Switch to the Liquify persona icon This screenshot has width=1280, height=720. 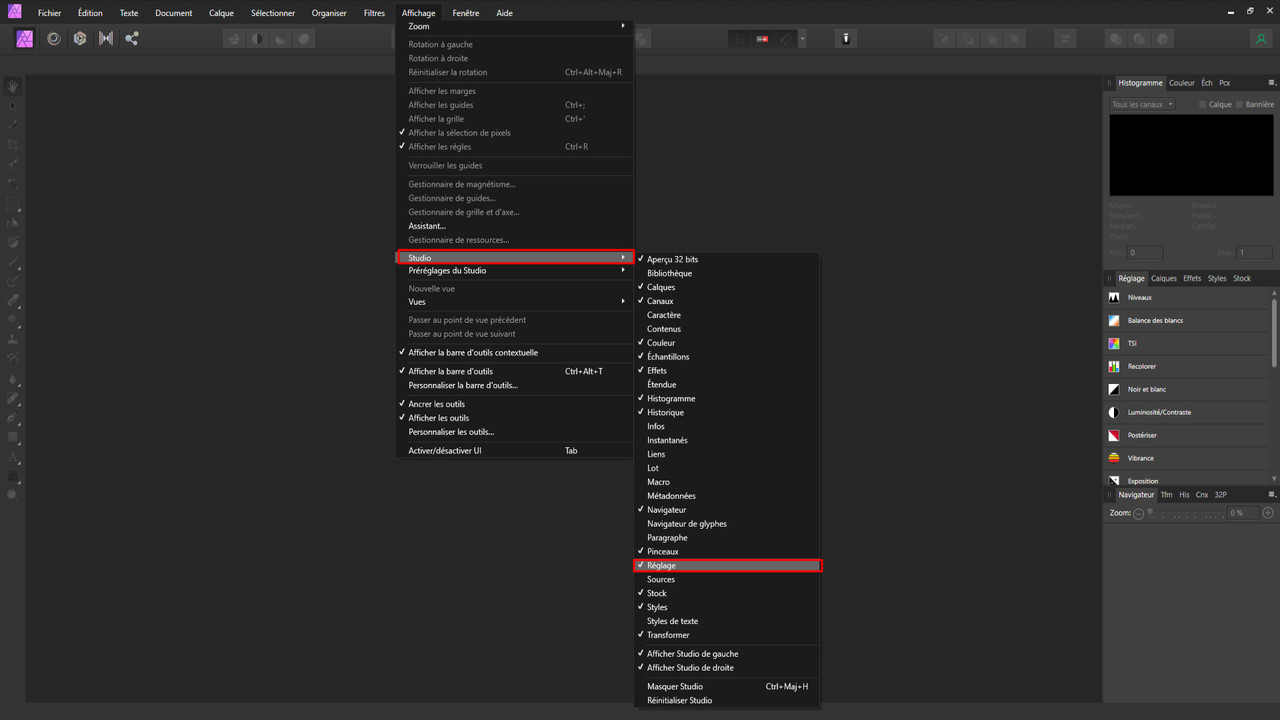coord(54,39)
